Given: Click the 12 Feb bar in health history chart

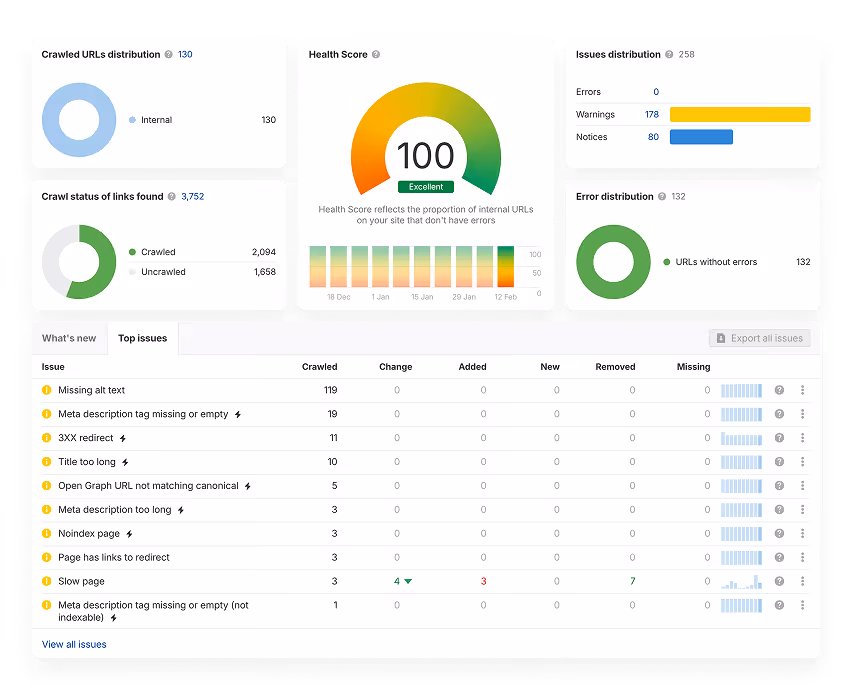Looking at the screenshot, I should [x=505, y=267].
